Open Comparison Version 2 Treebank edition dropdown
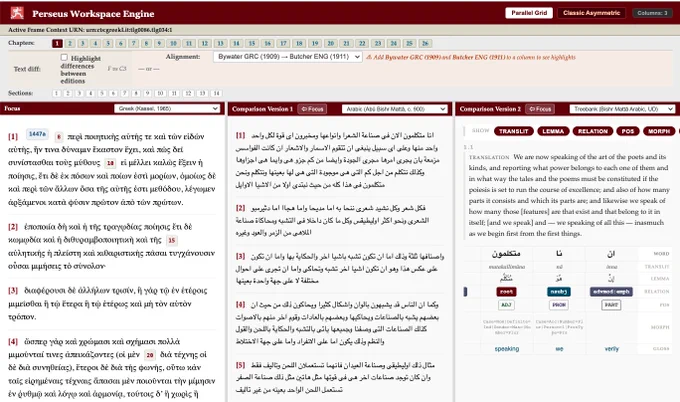Image resolution: width=680 pixels, height=402 pixels. tap(622, 109)
